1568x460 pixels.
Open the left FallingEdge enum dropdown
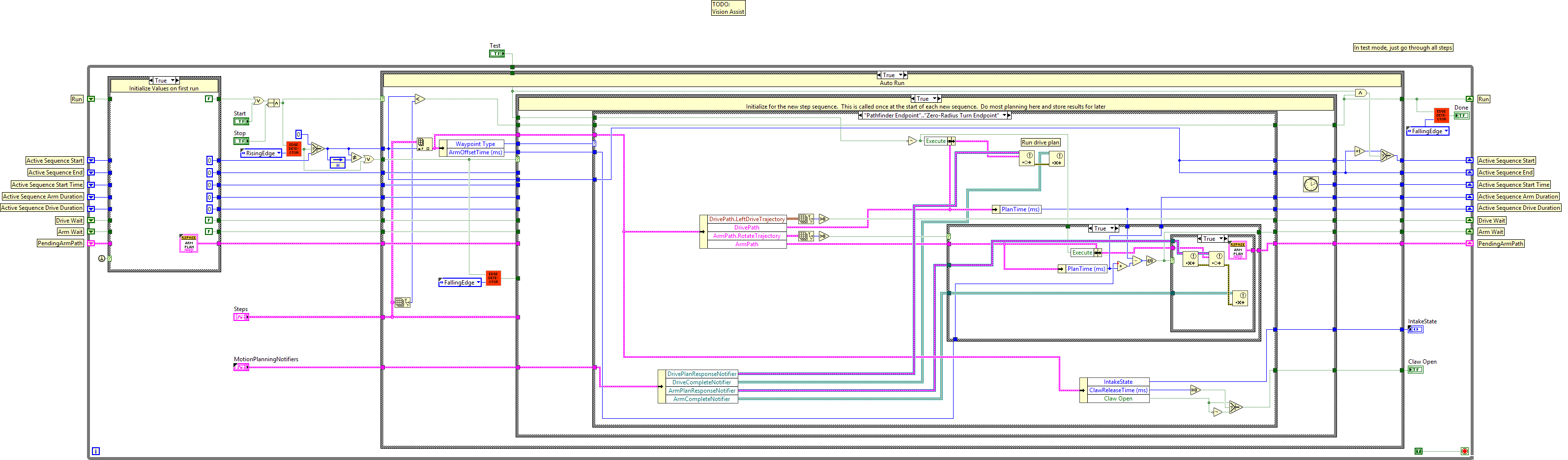(x=478, y=282)
